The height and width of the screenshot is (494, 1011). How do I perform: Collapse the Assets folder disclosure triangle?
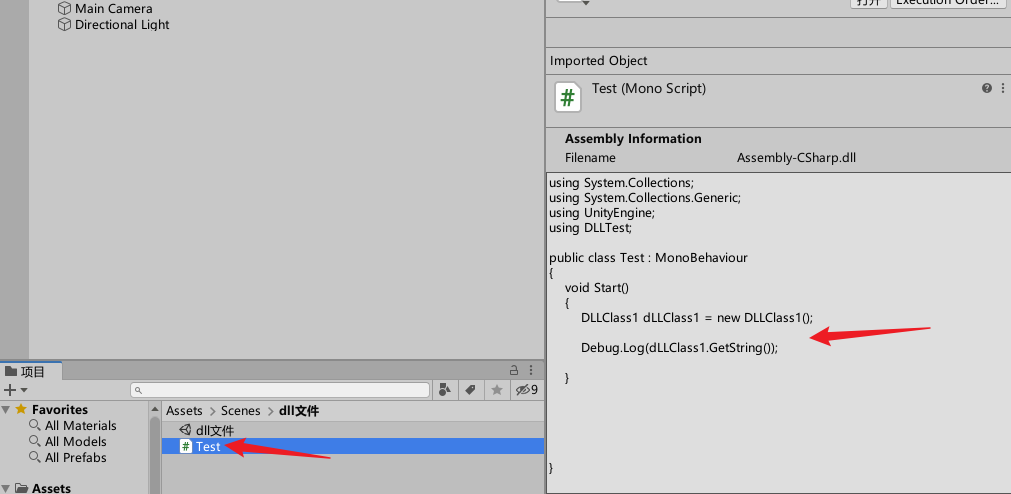click(6, 488)
